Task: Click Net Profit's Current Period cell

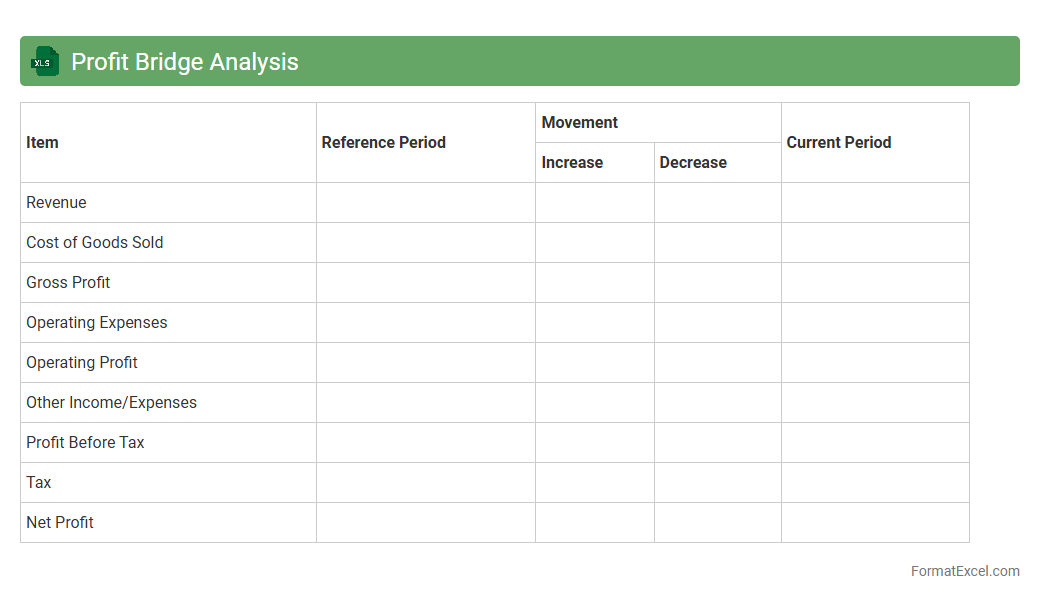Action: point(875,522)
